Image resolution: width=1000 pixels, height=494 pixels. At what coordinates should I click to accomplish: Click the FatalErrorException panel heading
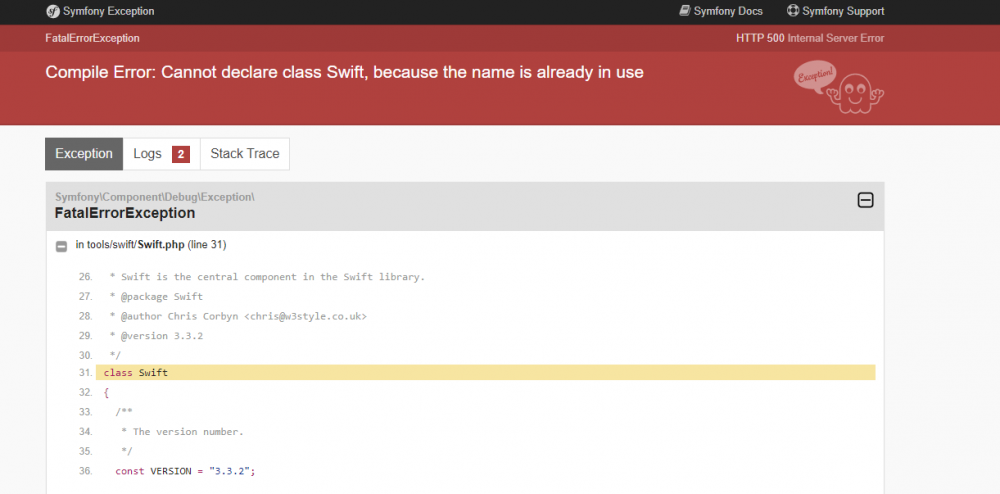coord(125,213)
